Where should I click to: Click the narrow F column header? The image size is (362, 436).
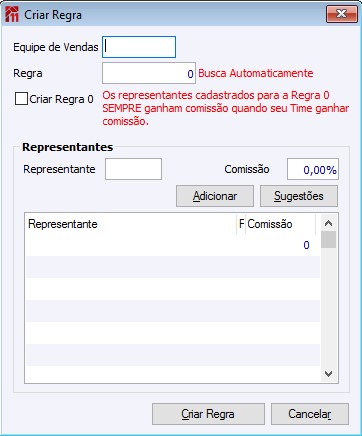pyautogui.click(x=241, y=224)
